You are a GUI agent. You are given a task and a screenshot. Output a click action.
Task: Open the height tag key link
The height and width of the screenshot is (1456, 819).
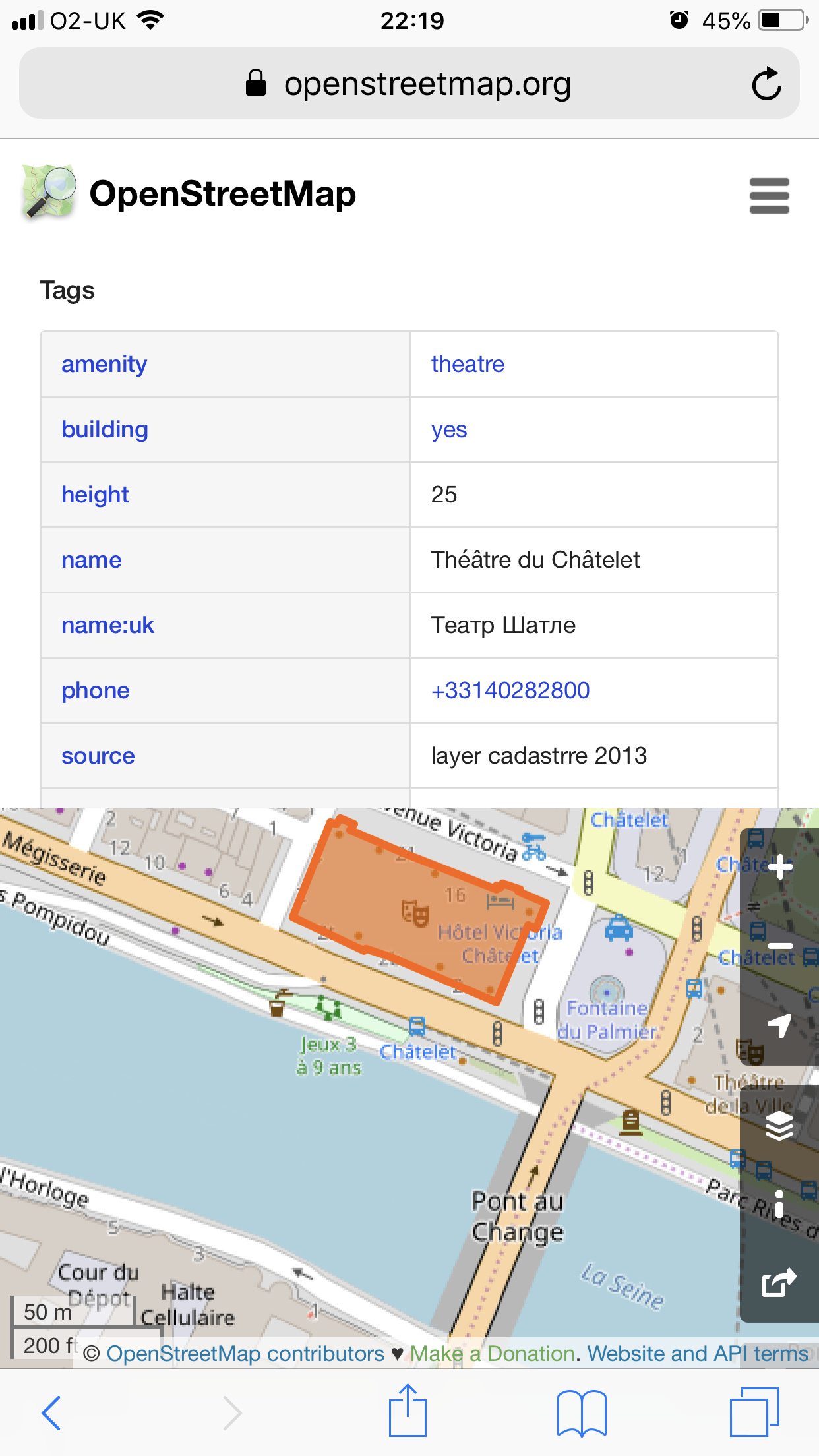(95, 495)
